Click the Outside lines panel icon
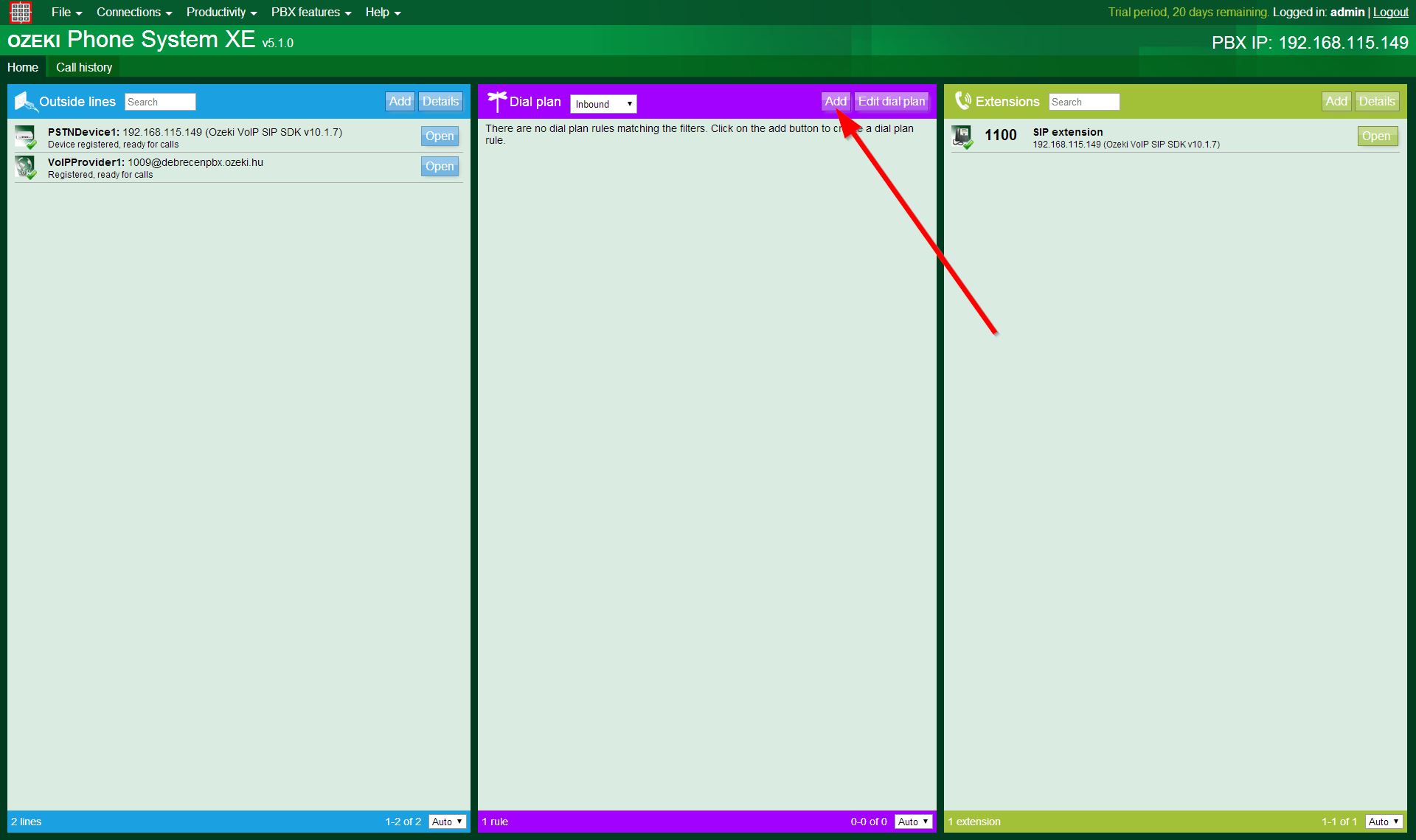 (x=24, y=101)
